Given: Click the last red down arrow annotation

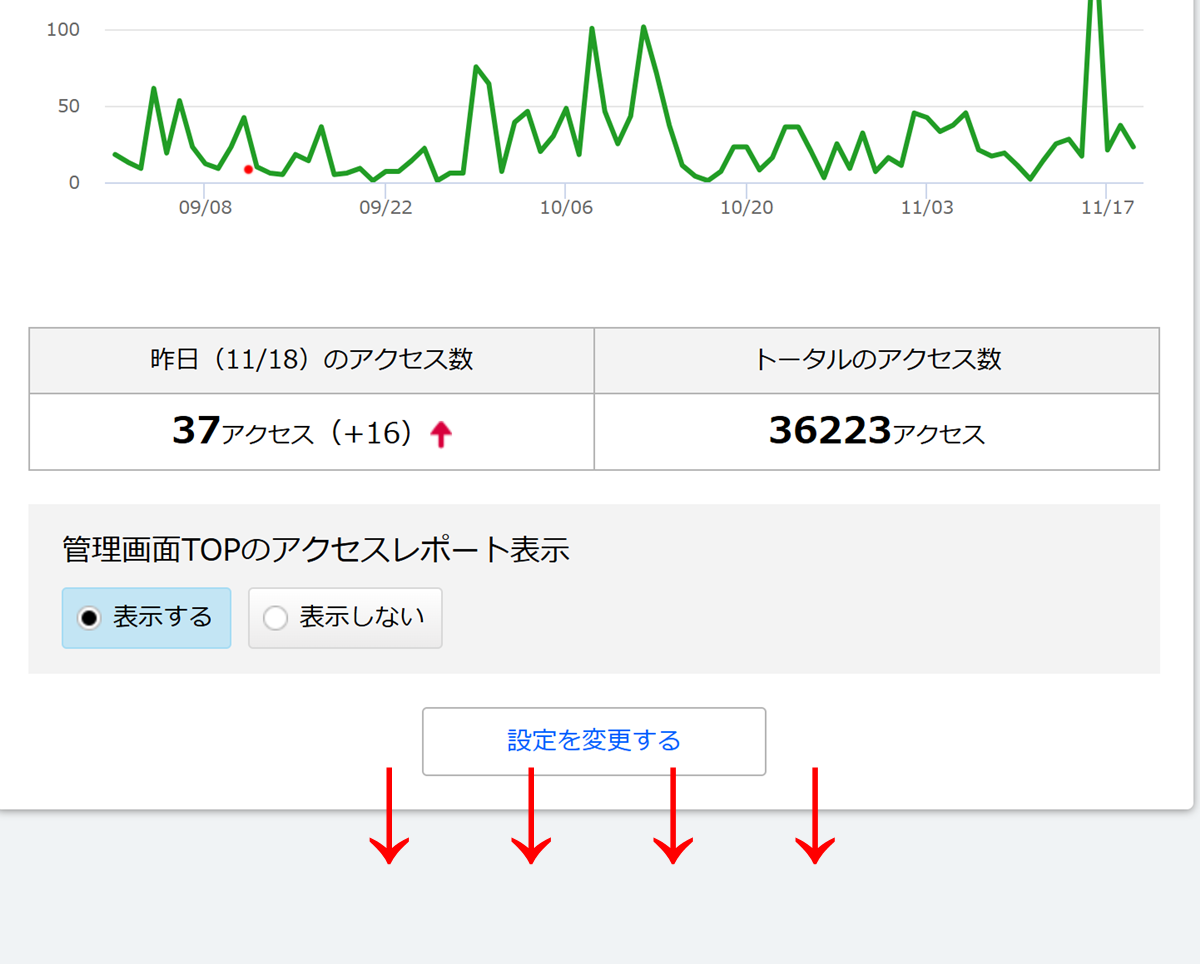Looking at the screenshot, I should point(815,815).
